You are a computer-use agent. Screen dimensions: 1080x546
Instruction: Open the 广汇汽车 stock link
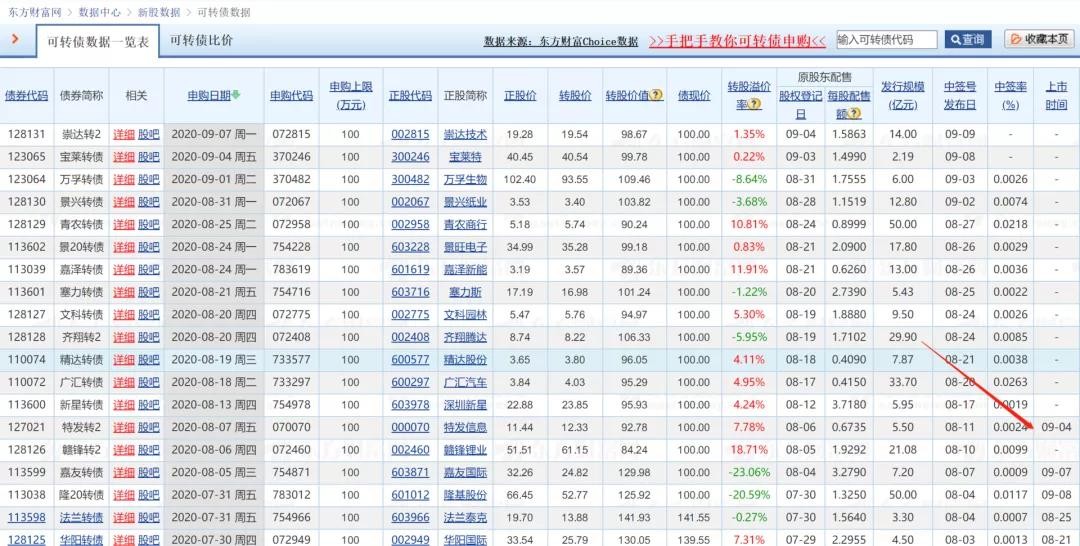[465, 382]
